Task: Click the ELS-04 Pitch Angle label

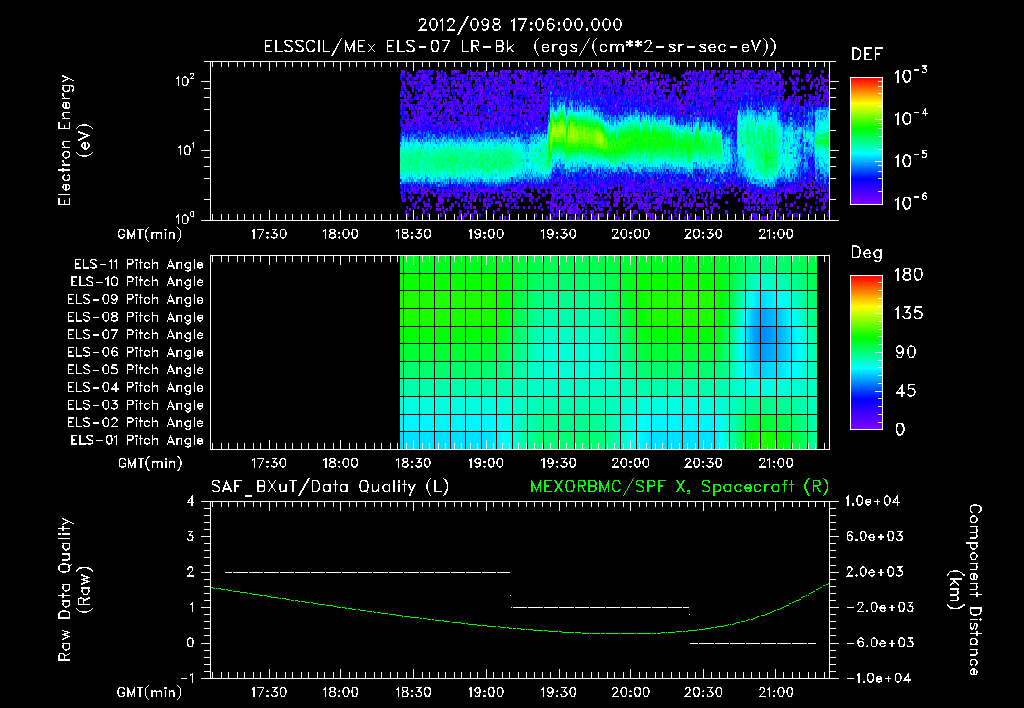Action: pos(135,388)
